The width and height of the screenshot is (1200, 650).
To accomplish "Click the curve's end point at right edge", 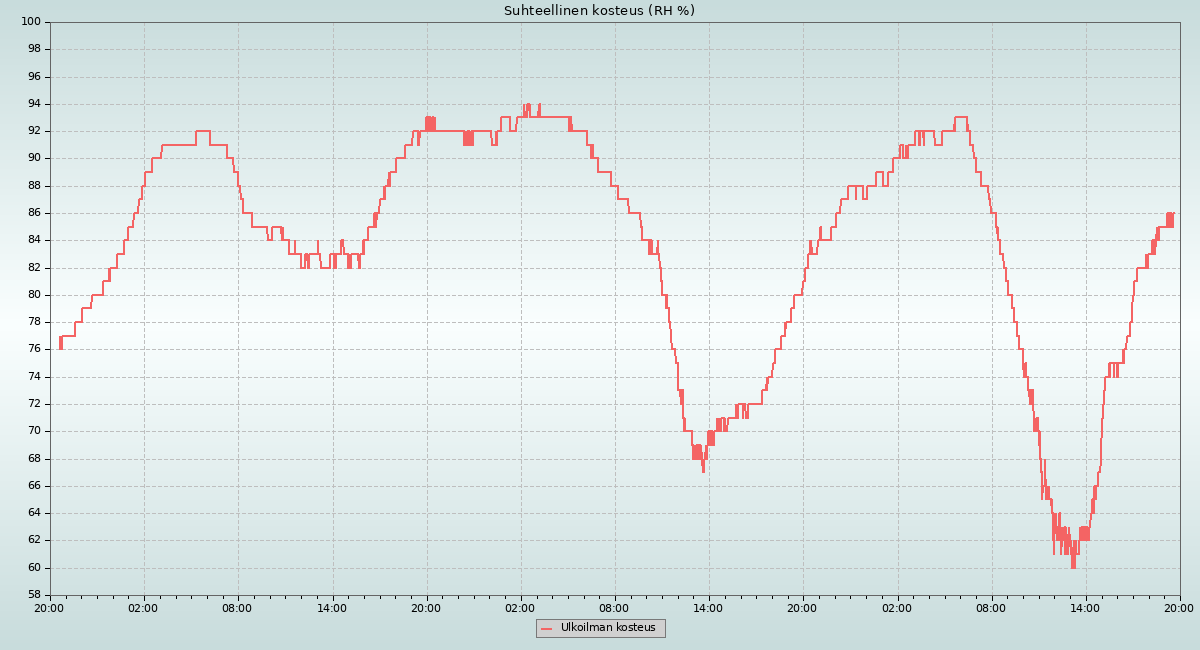I will point(1173,213).
